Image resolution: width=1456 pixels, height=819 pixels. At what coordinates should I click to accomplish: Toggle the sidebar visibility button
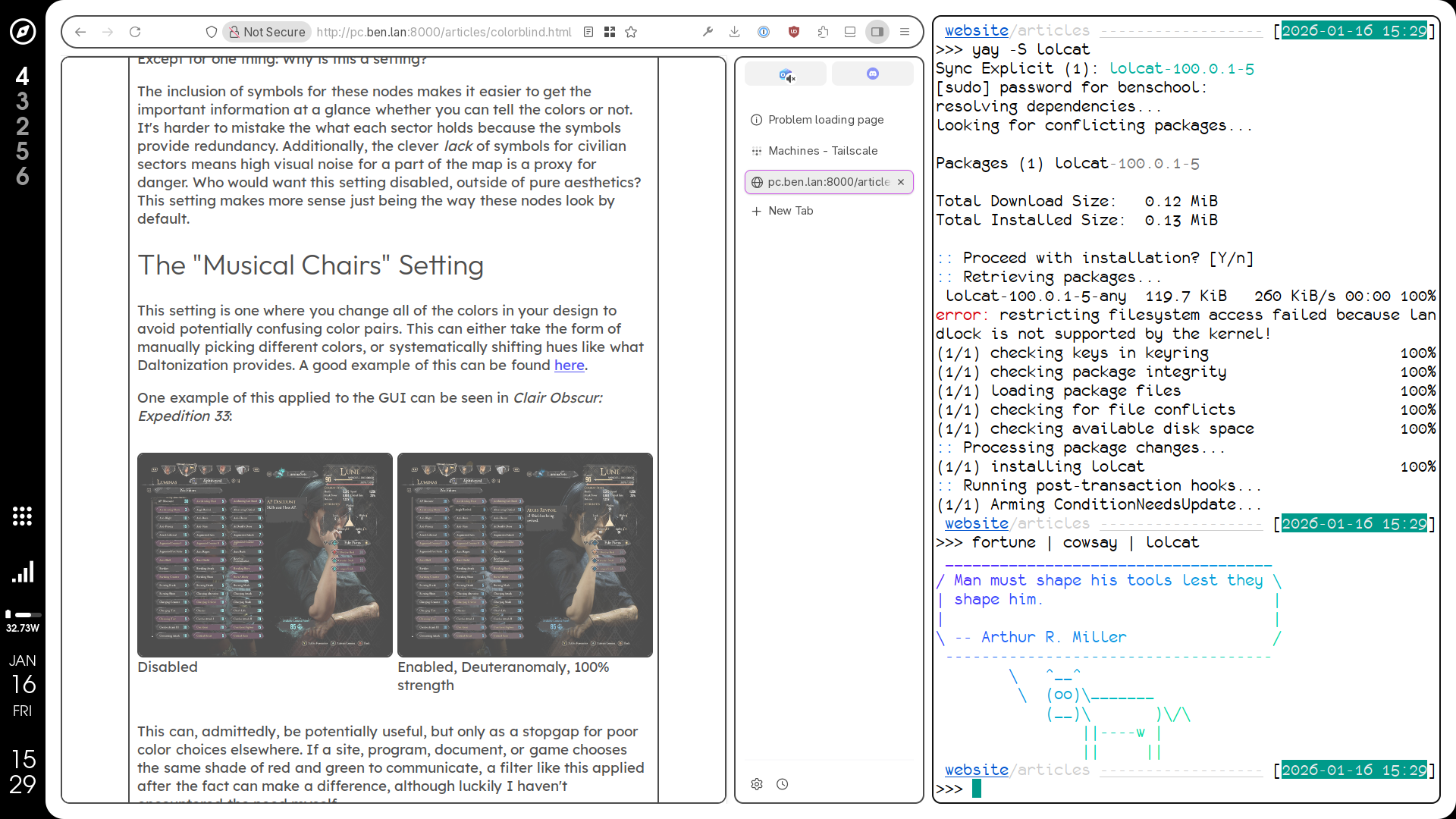(x=877, y=32)
